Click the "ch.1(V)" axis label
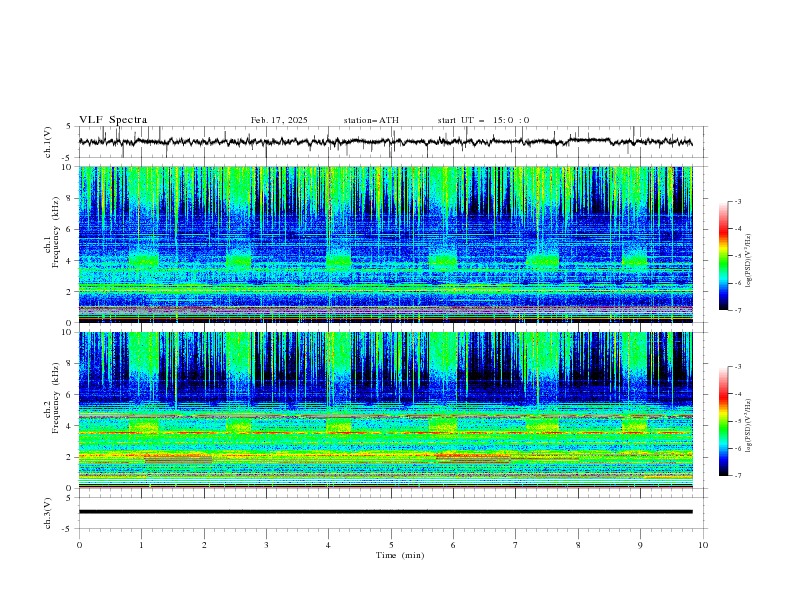792x612 pixels. 48,142
